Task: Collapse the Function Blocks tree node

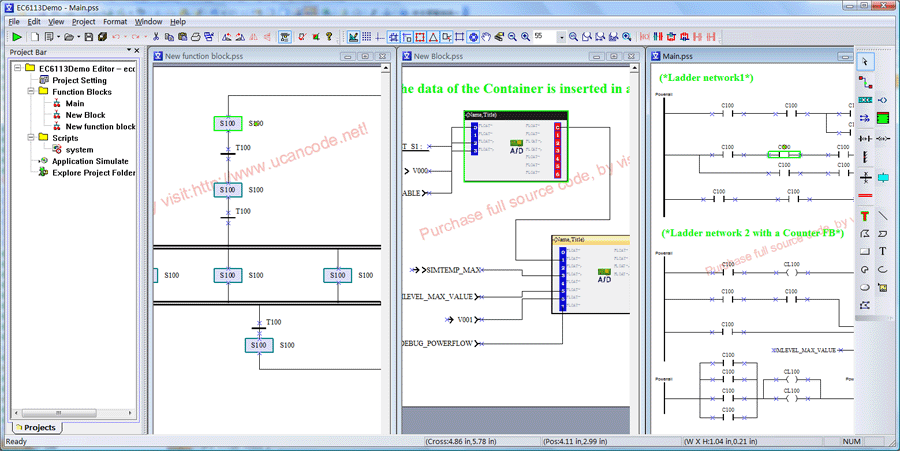Action: (30, 92)
